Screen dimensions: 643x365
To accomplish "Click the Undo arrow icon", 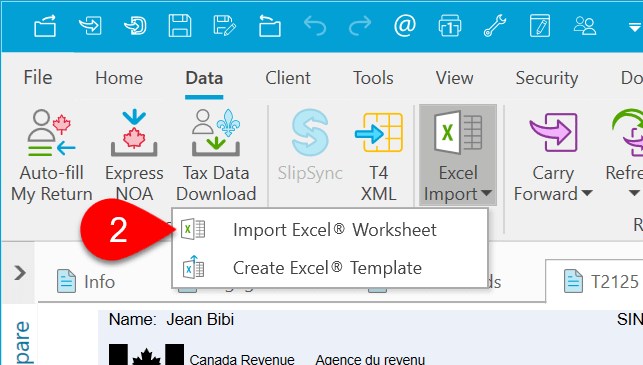I will click(315, 26).
